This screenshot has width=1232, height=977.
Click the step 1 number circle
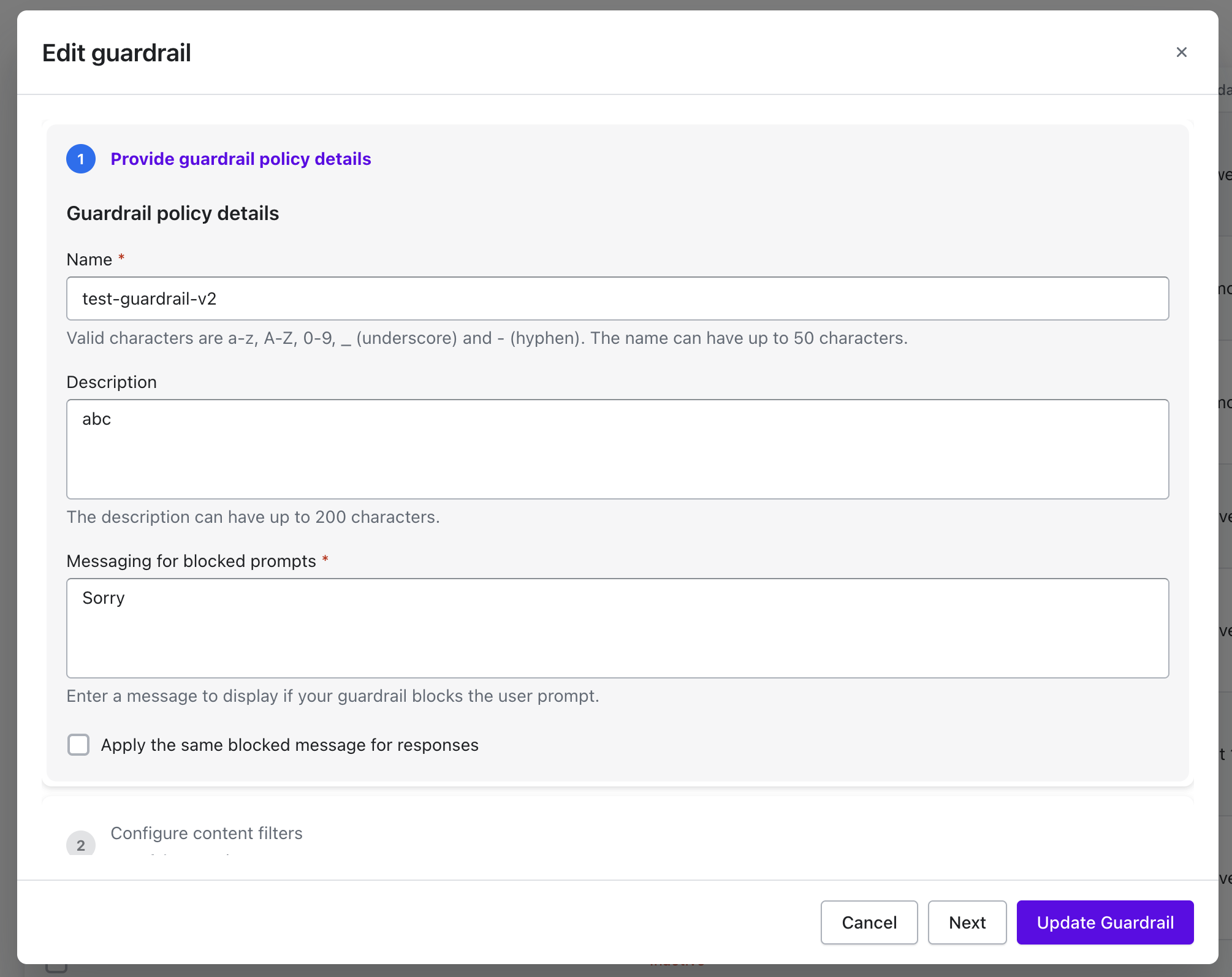(x=81, y=159)
